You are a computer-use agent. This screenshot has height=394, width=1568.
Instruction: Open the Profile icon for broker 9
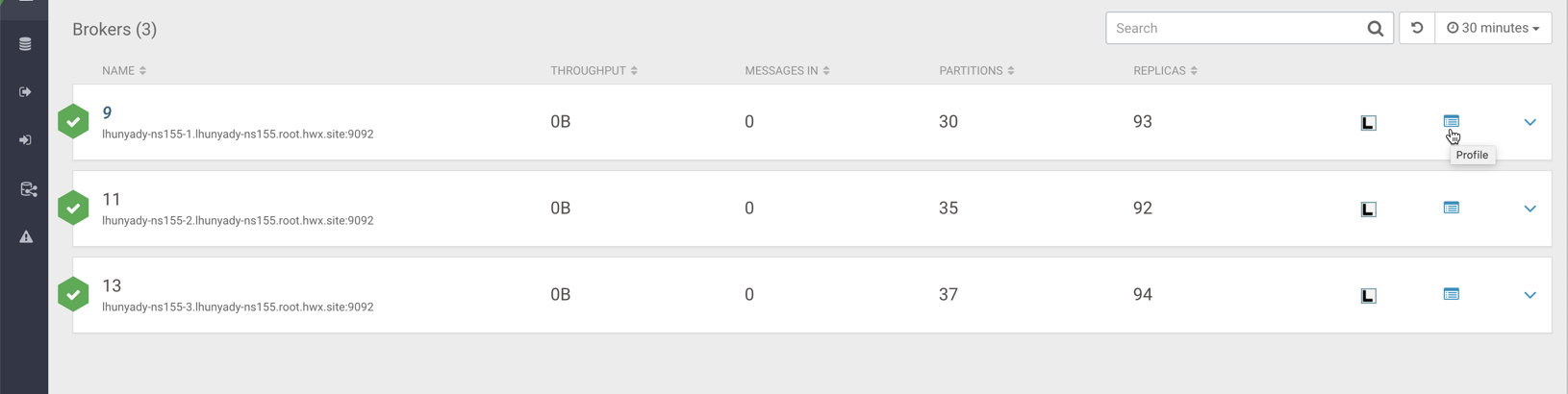(x=1451, y=121)
